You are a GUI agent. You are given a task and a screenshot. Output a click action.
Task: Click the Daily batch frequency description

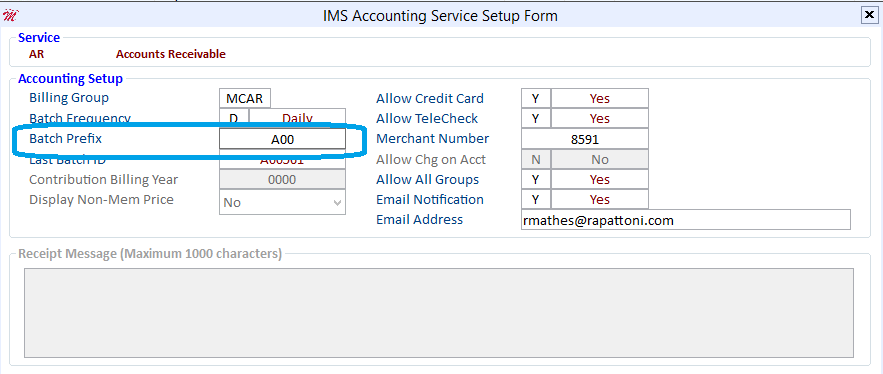click(x=297, y=118)
